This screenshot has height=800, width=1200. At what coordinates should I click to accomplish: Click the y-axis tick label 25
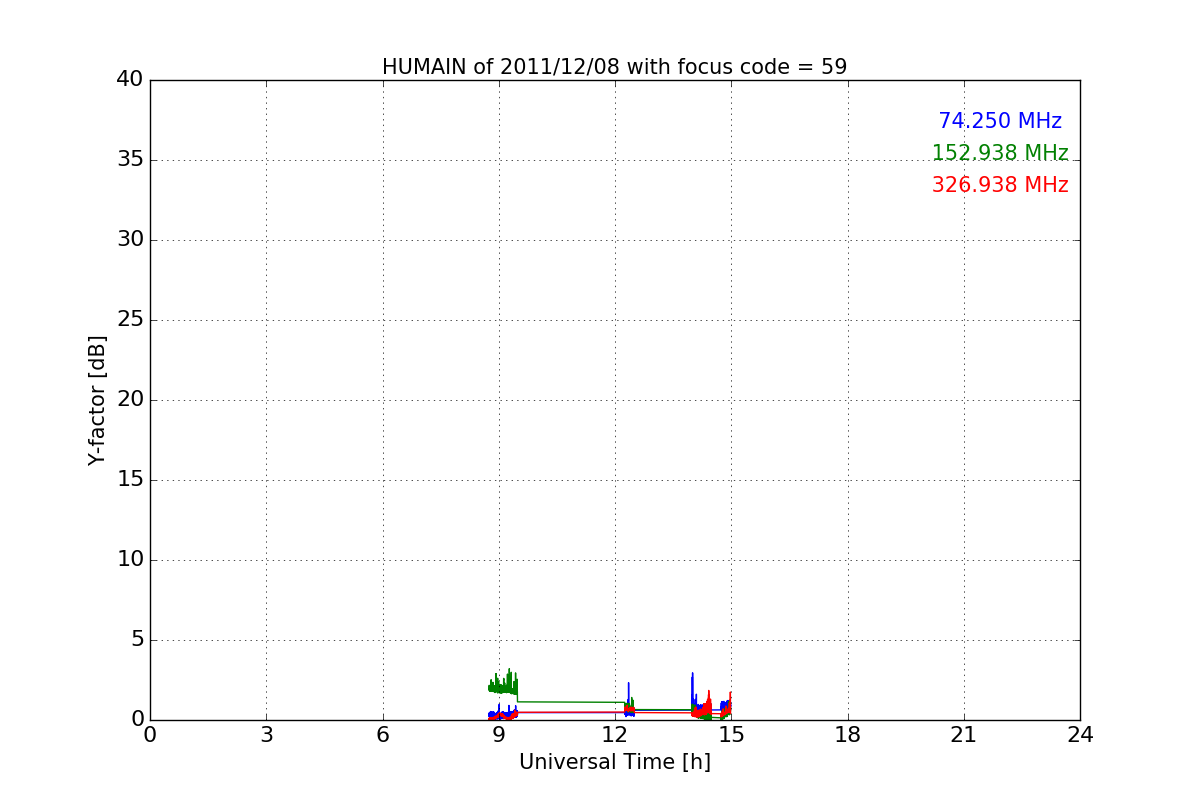tap(130, 320)
